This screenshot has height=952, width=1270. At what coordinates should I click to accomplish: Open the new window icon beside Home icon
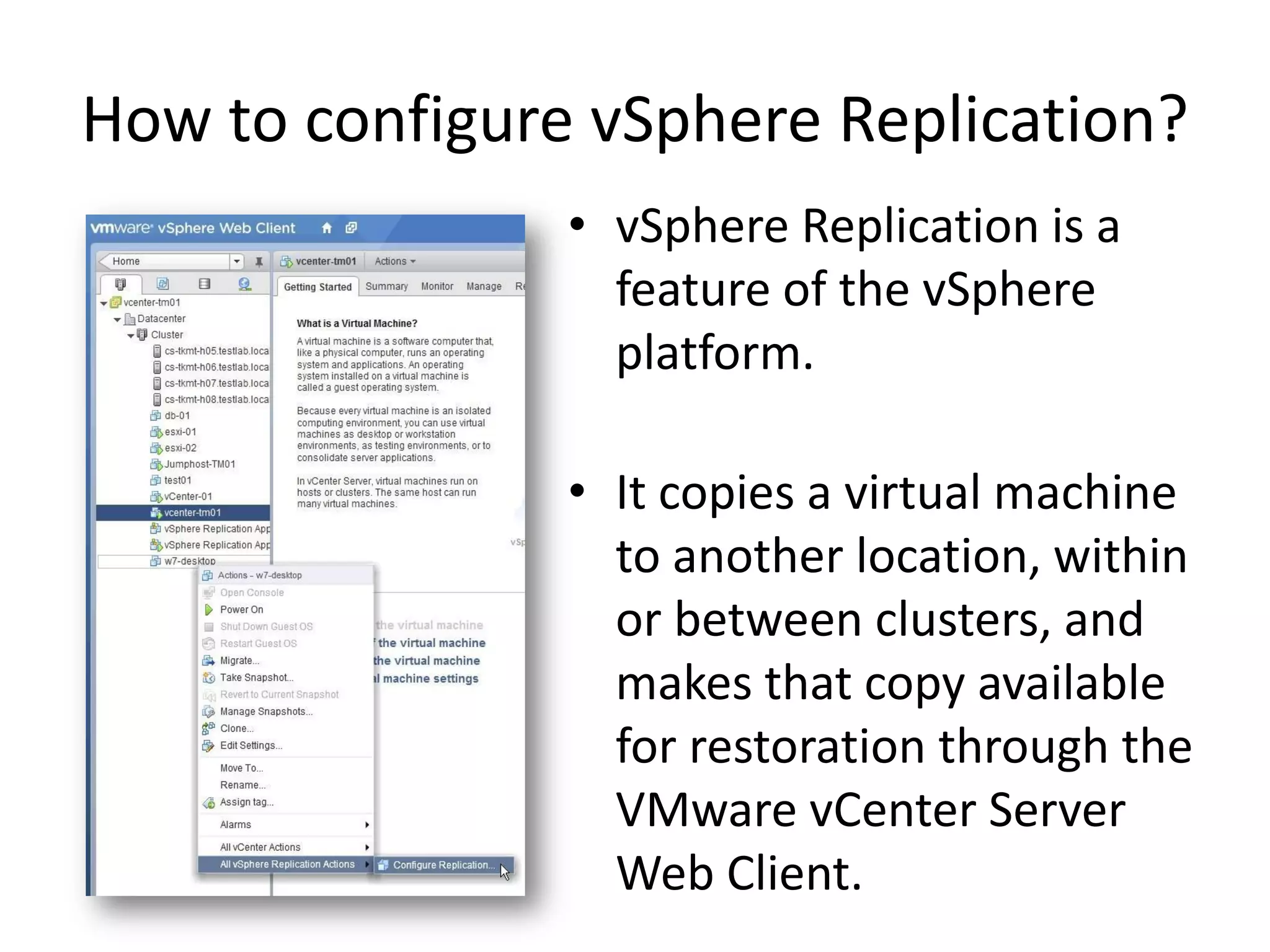pos(351,228)
